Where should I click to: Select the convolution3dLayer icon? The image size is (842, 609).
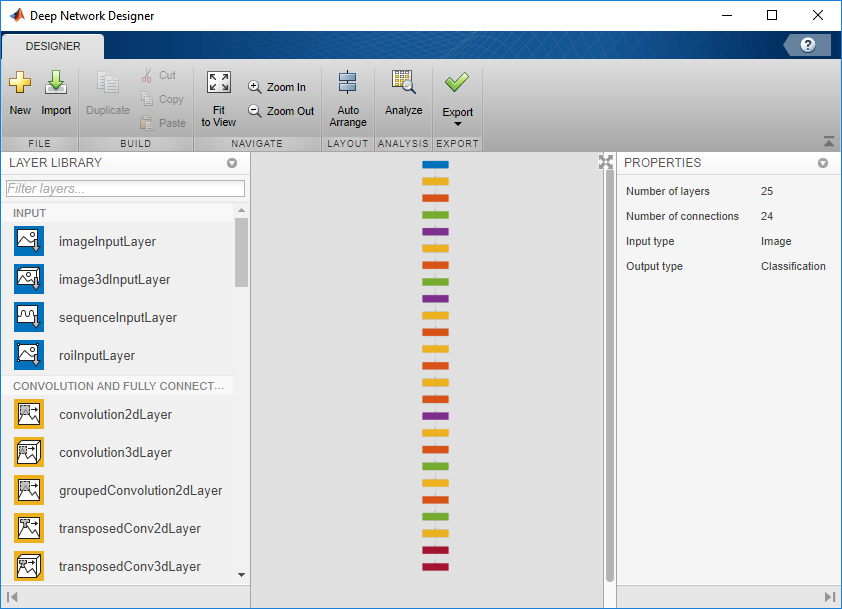29,452
